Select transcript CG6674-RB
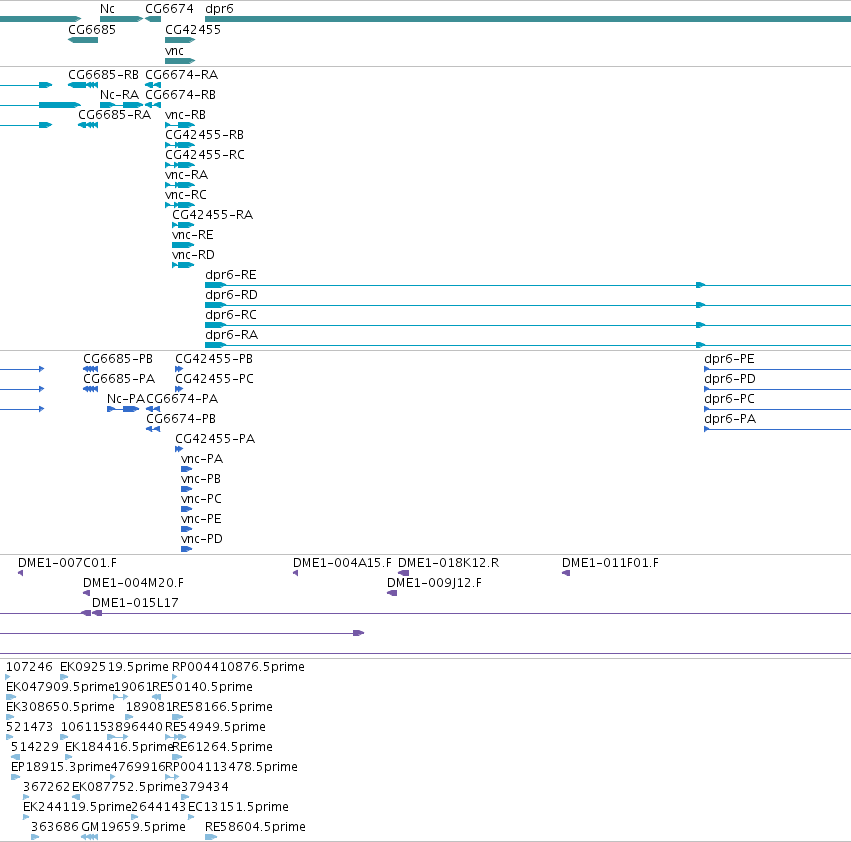This screenshot has height=842, width=851. 180,94
